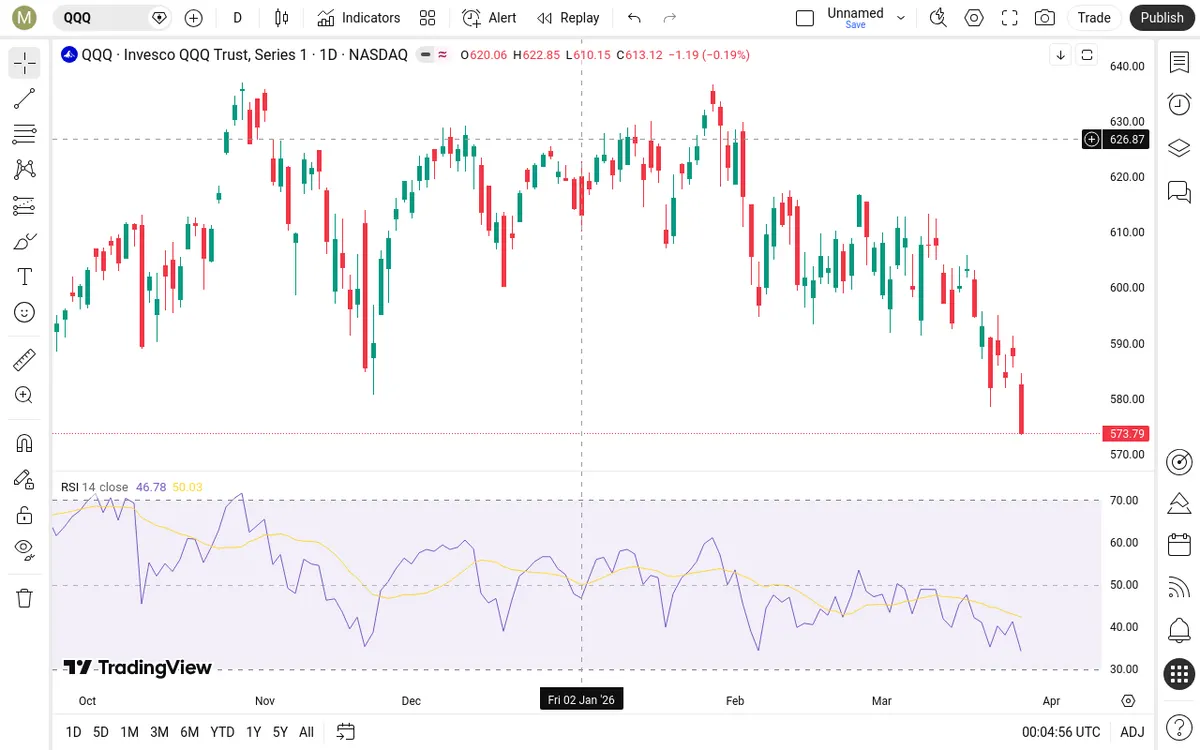Image resolution: width=1200 pixels, height=750 pixels.
Task: Open the hotlists target icon
Action: (x=1179, y=461)
